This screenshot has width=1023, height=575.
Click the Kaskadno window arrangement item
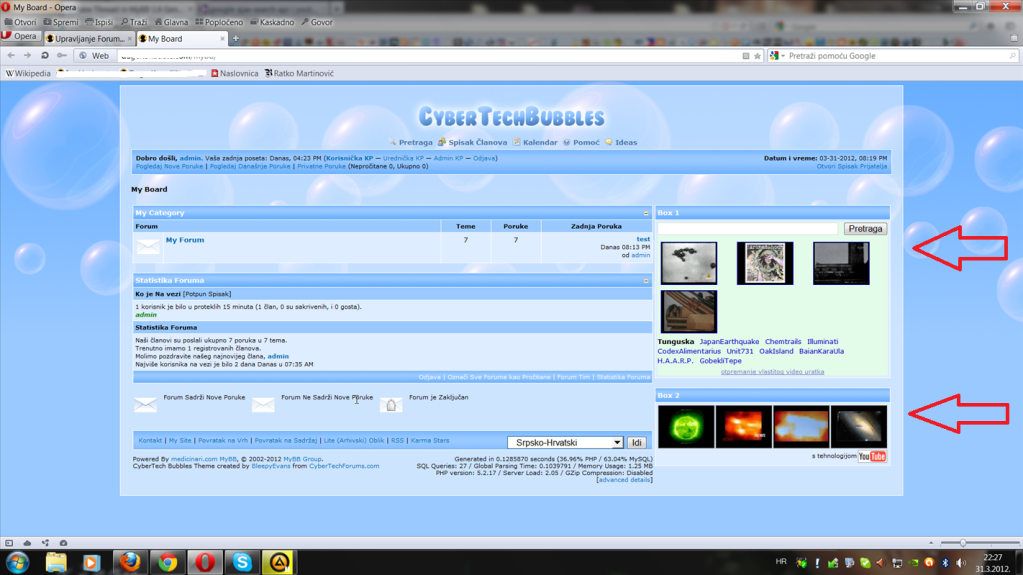[x=272, y=22]
